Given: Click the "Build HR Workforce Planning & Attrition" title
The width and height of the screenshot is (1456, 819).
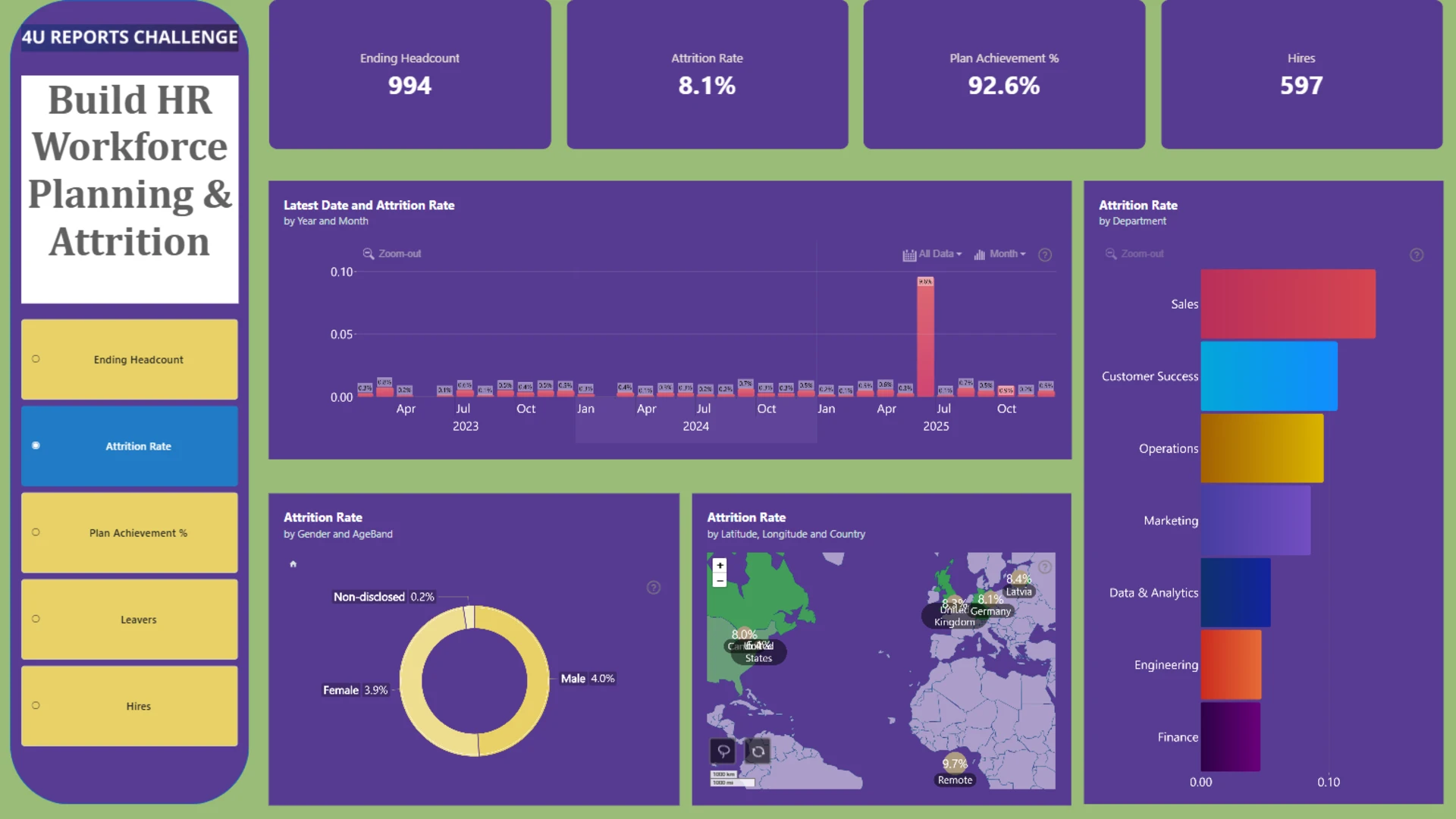Looking at the screenshot, I should [x=130, y=171].
